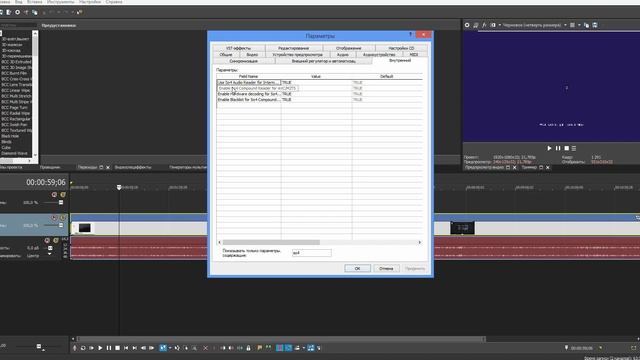Screen dimensions: 640x360
Task: Click the Value column header
Action: (316, 76)
